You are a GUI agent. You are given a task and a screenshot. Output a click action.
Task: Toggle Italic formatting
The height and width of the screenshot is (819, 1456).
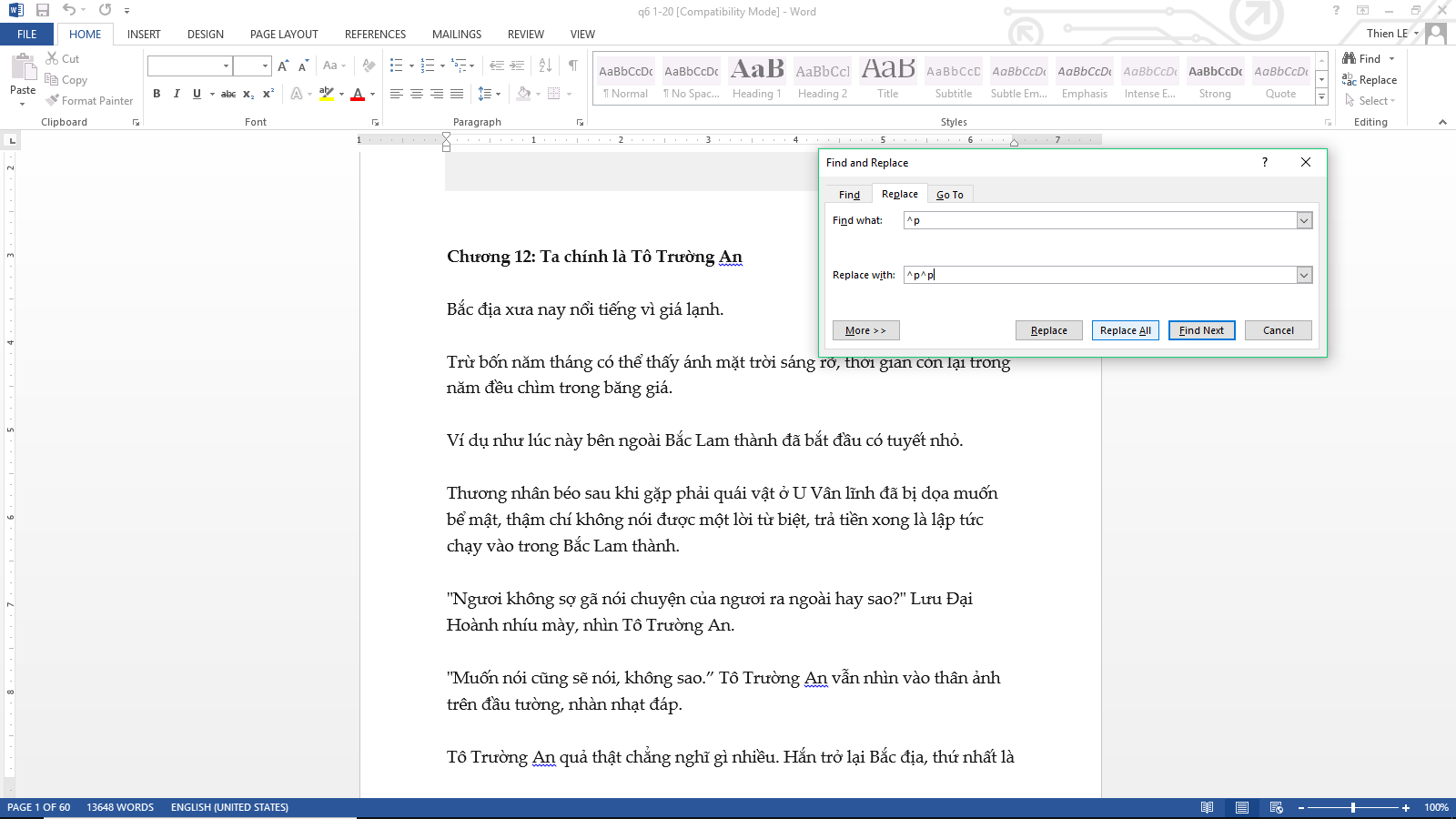pyautogui.click(x=177, y=94)
